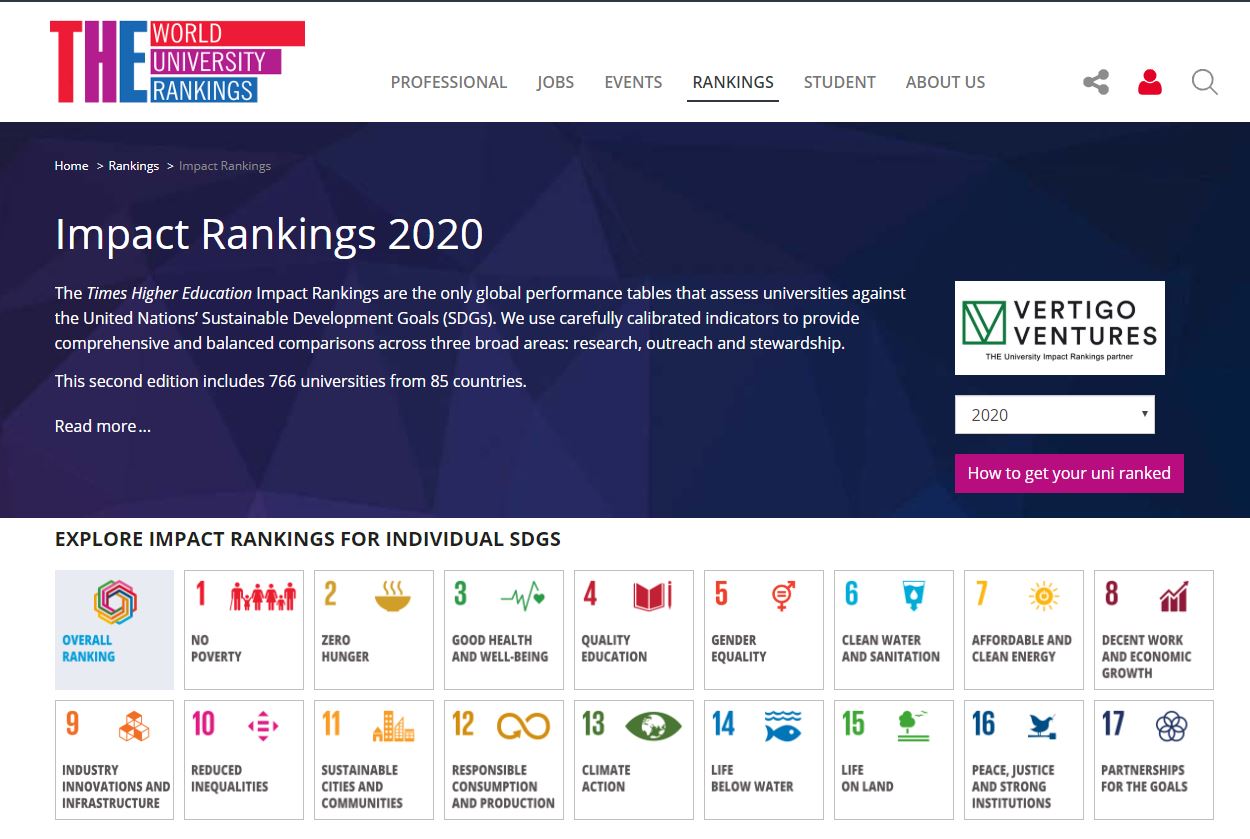Select the Overall Ranking tile
The width and height of the screenshot is (1250, 839).
[x=114, y=630]
